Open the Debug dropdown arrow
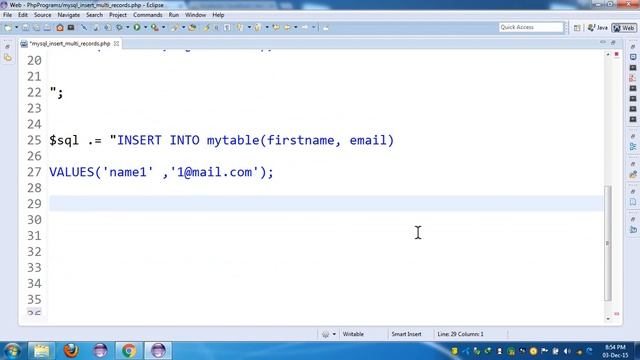 (127, 27)
